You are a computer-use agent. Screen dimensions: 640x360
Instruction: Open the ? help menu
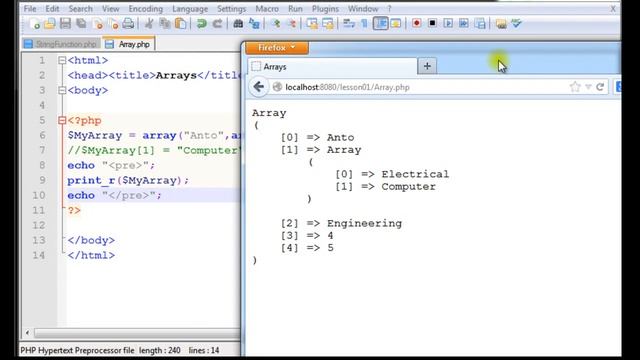(x=389, y=9)
